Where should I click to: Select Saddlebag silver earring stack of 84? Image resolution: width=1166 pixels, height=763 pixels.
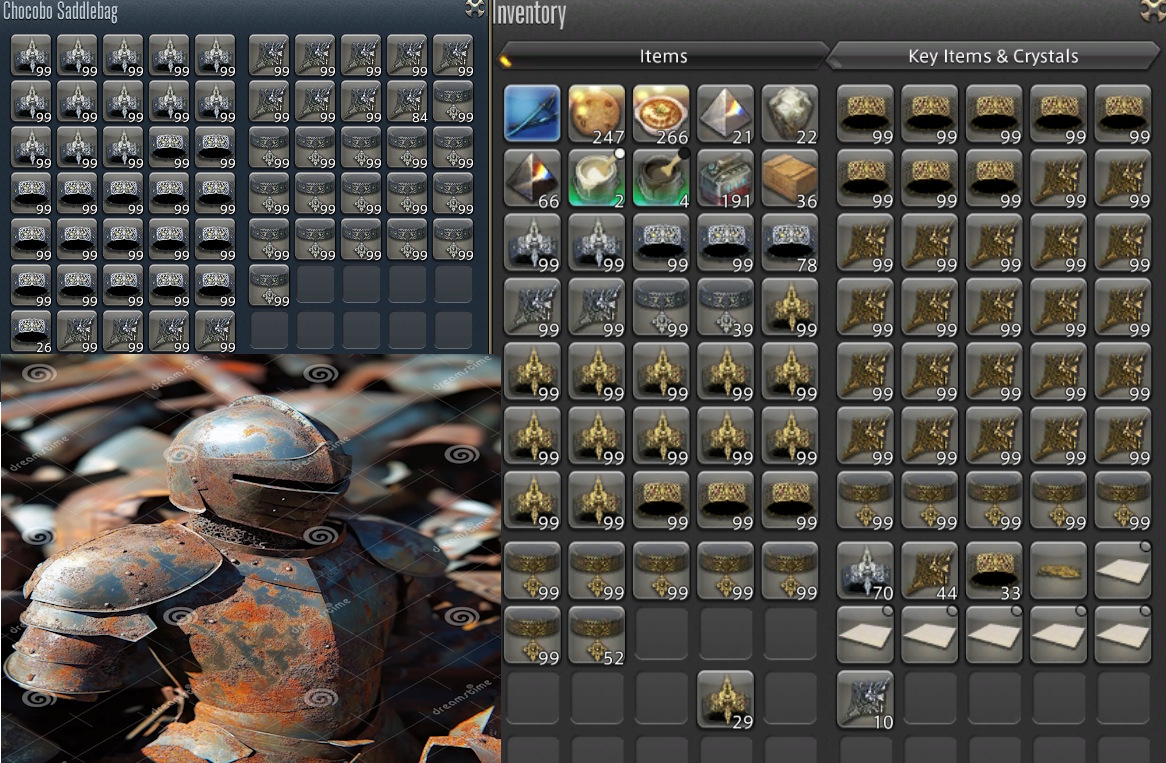click(x=407, y=102)
